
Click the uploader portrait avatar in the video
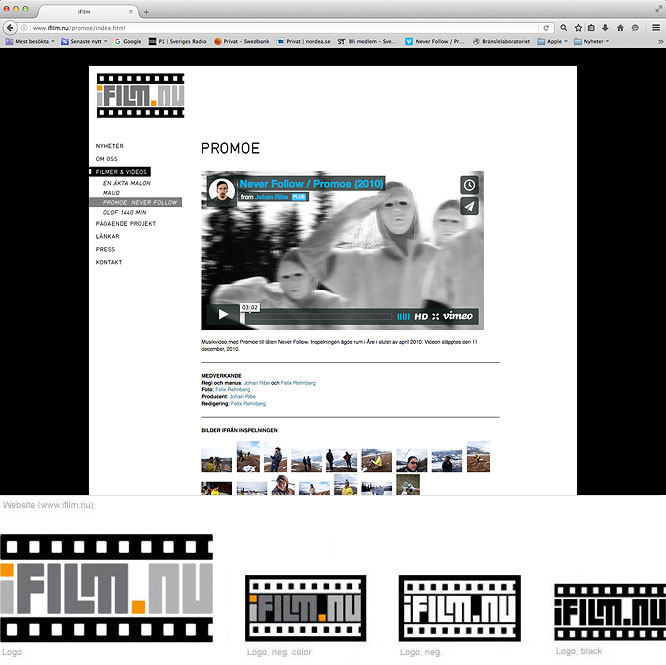[222, 190]
